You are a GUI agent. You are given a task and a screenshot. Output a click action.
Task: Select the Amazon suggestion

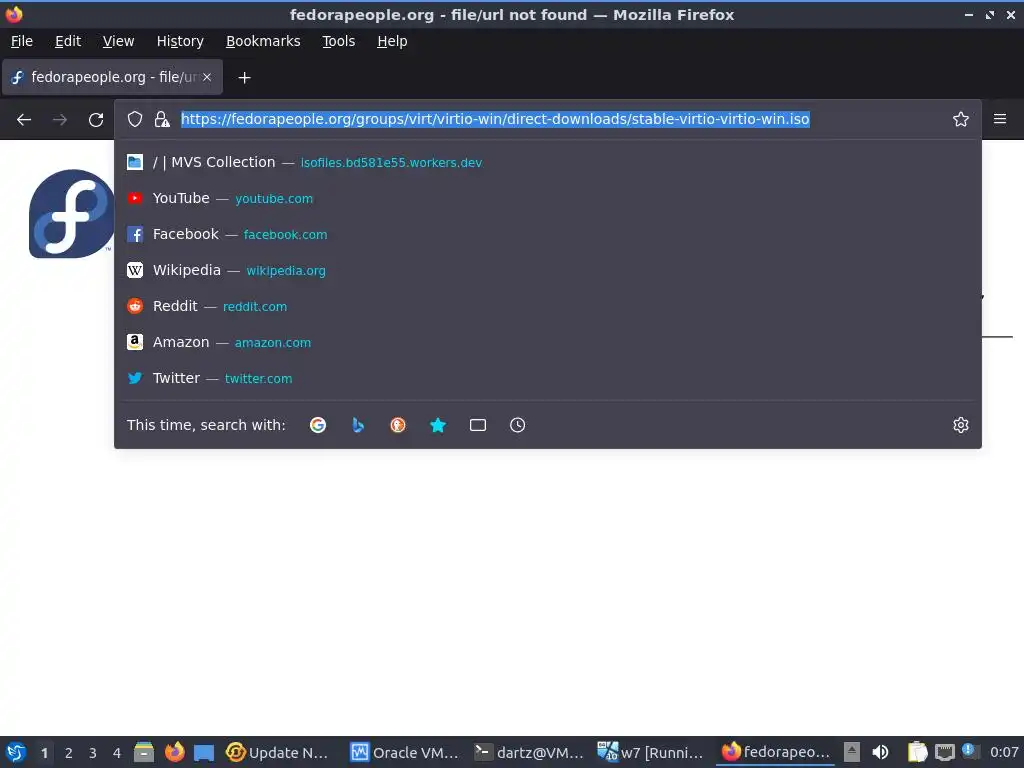[x=548, y=342]
